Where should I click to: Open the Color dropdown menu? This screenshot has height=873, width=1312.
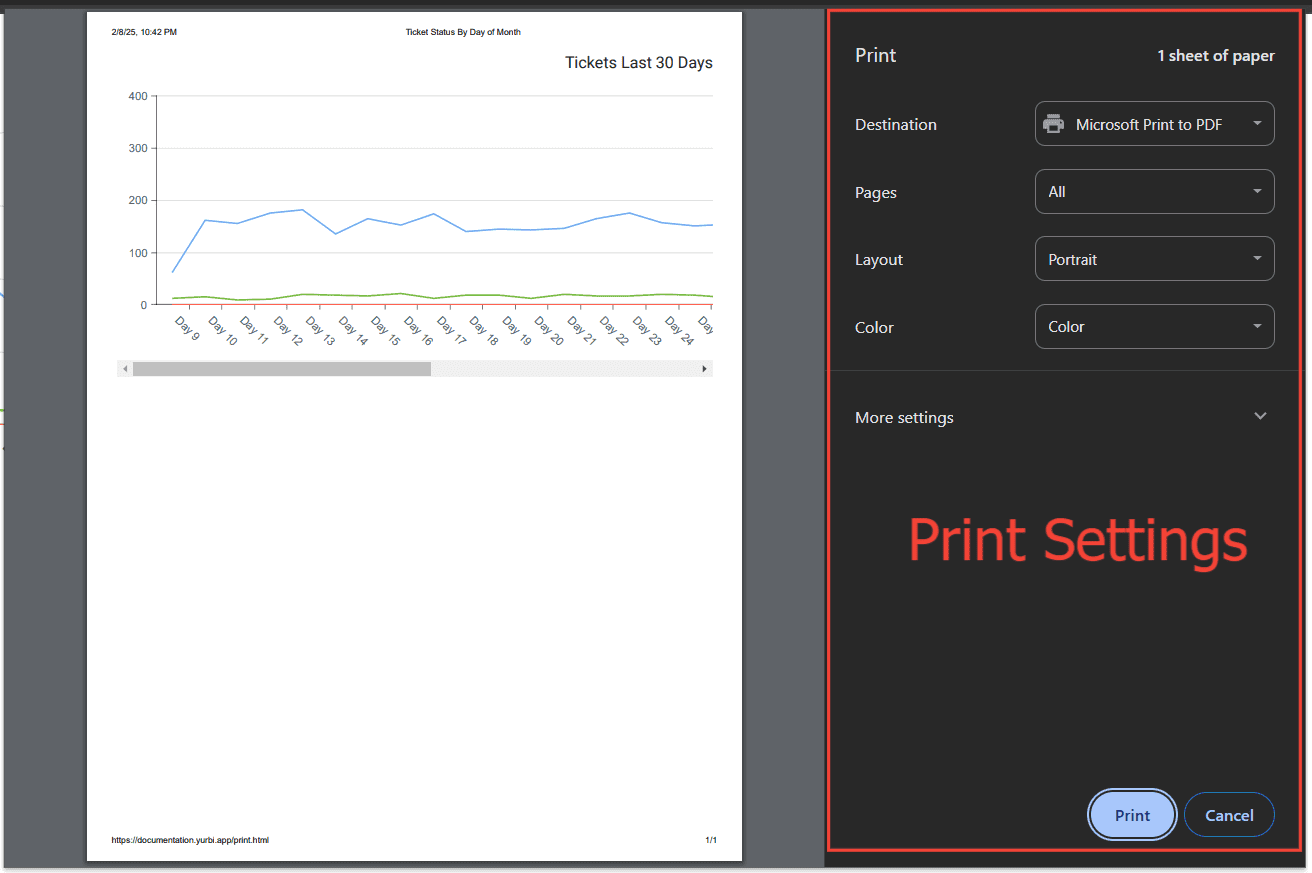[1154, 327]
